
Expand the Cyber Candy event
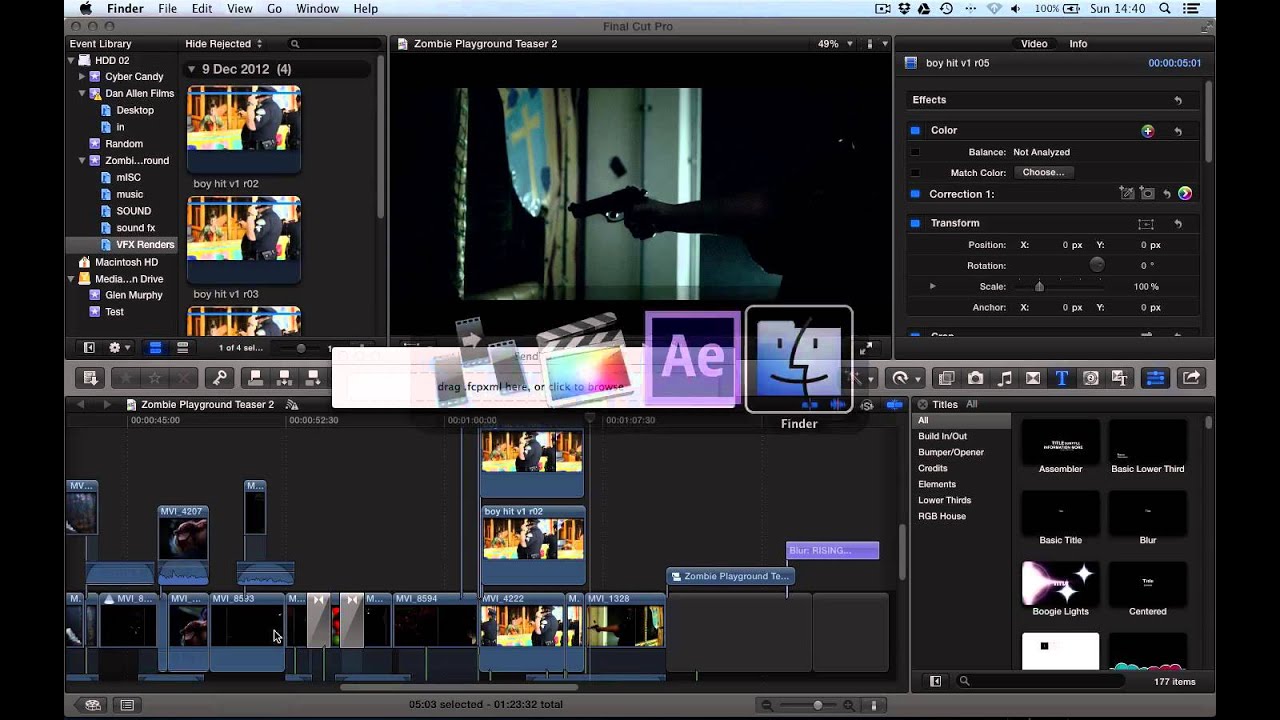pyautogui.click(x=82, y=77)
